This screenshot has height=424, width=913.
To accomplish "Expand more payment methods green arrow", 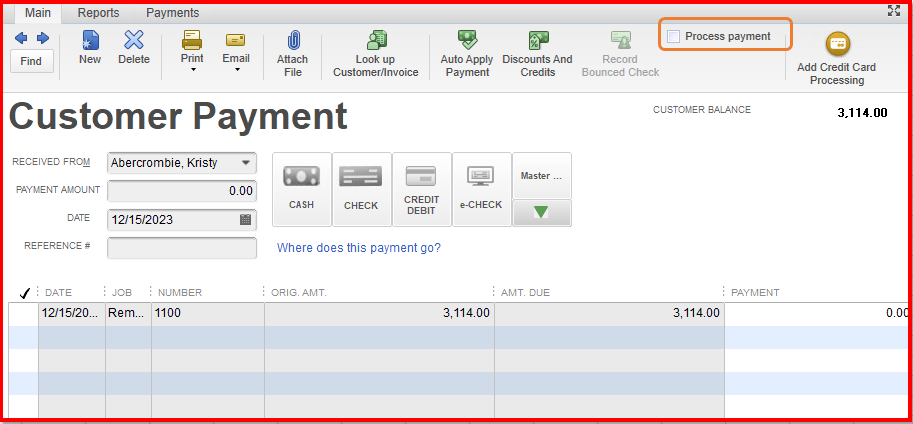I will (x=542, y=213).
